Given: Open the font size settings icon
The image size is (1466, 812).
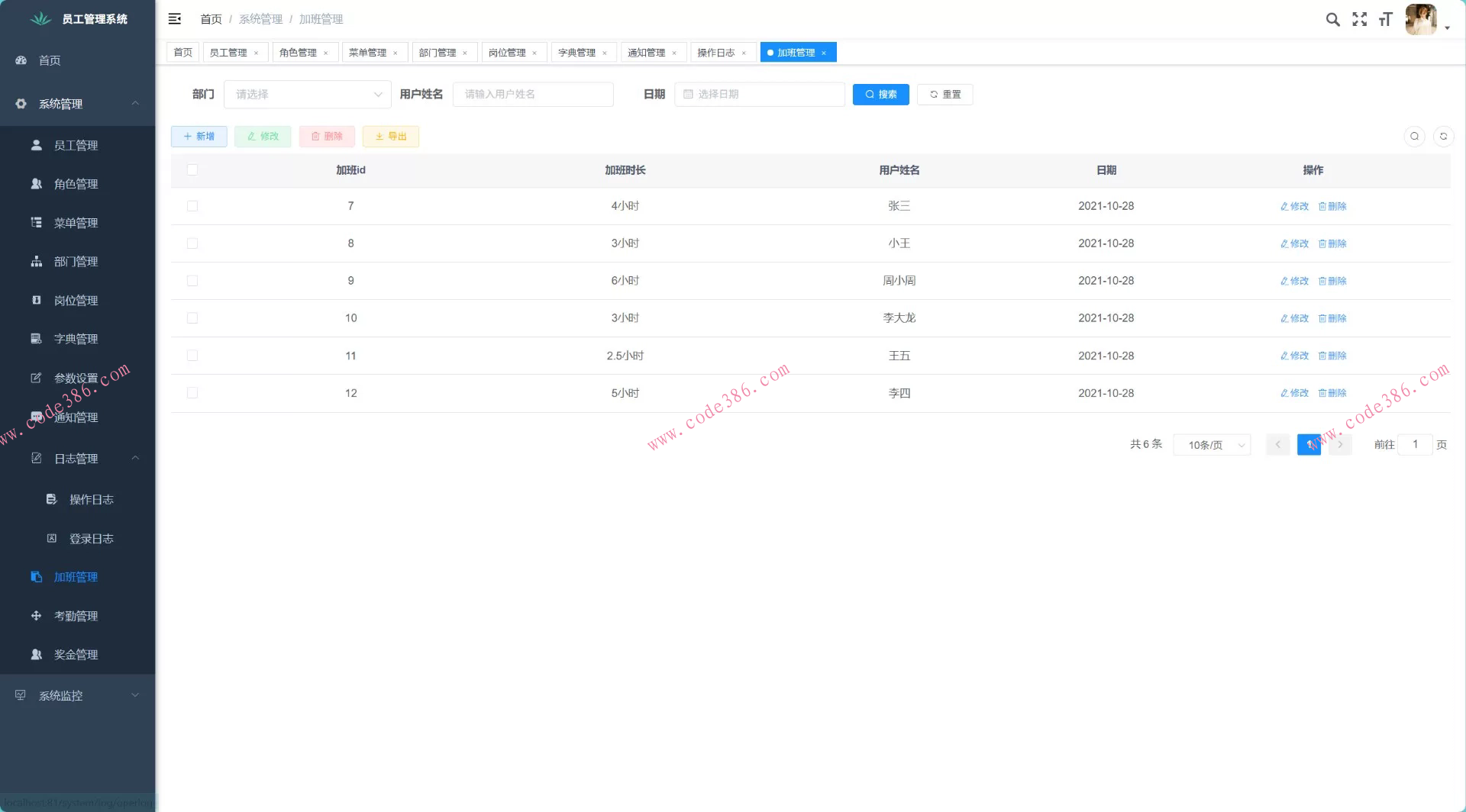Looking at the screenshot, I should click(x=1385, y=20).
